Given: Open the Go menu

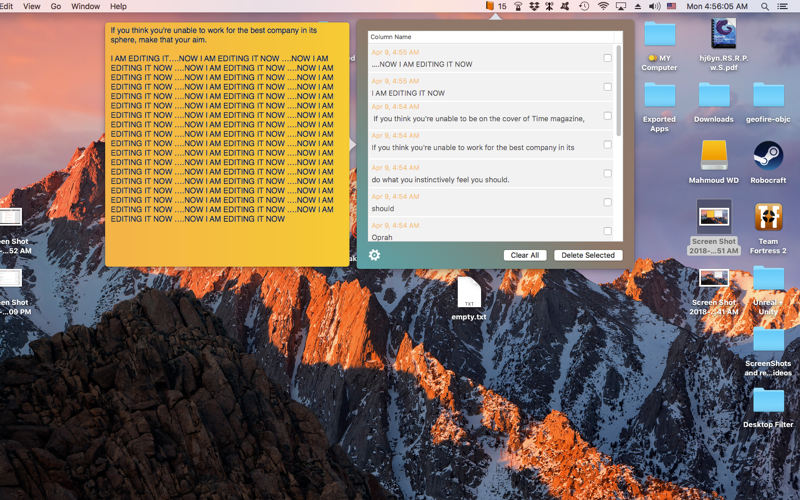Looking at the screenshot, I should [x=56, y=6].
